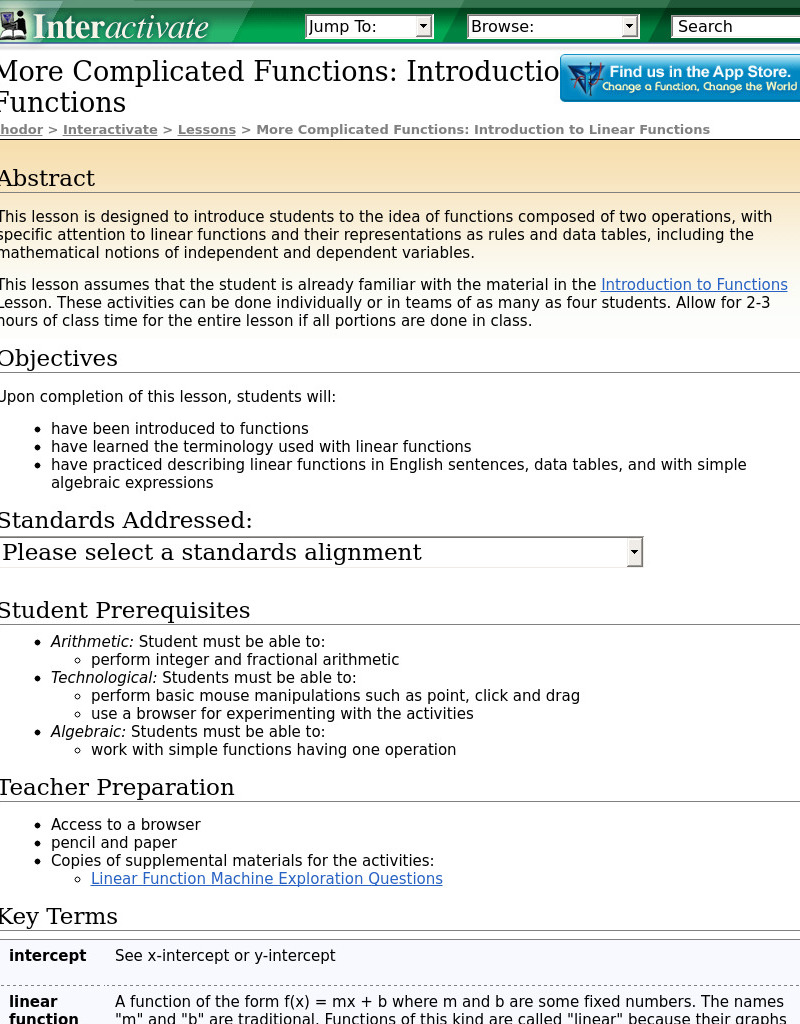Click the Teacher Preparation heading
The width and height of the screenshot is (800, 1024).
coord(117,787)
